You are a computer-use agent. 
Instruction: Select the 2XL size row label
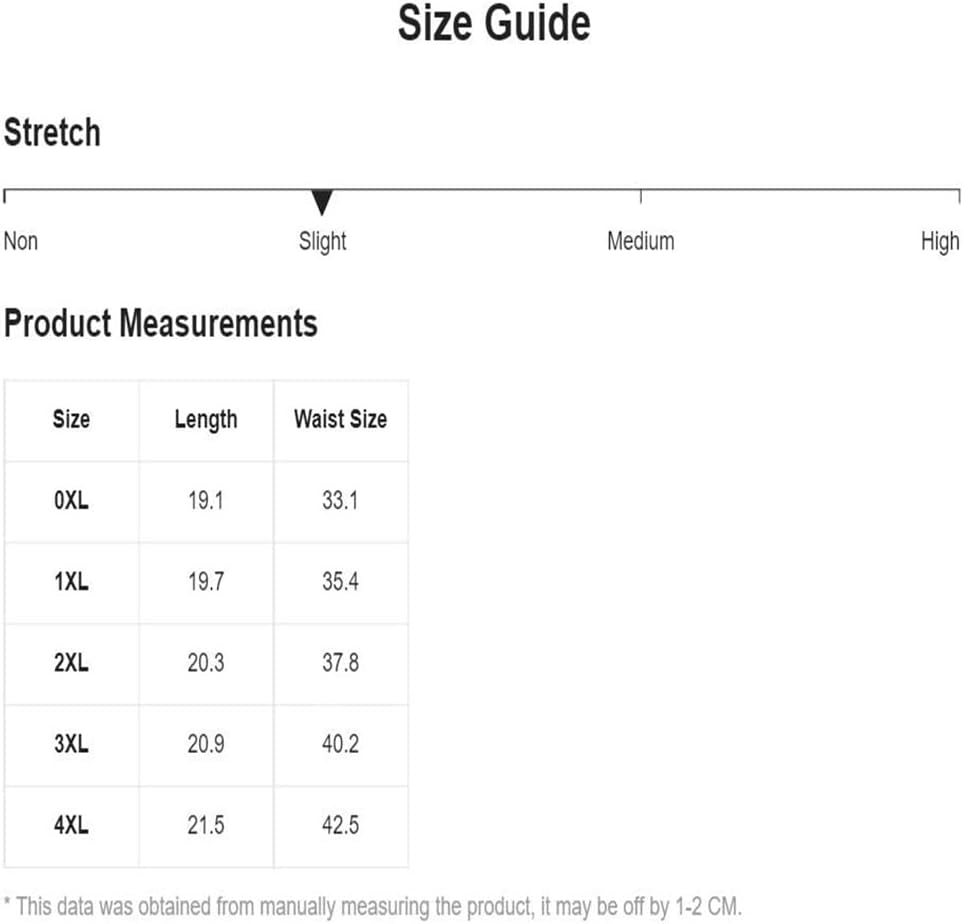tap(71, 663)
